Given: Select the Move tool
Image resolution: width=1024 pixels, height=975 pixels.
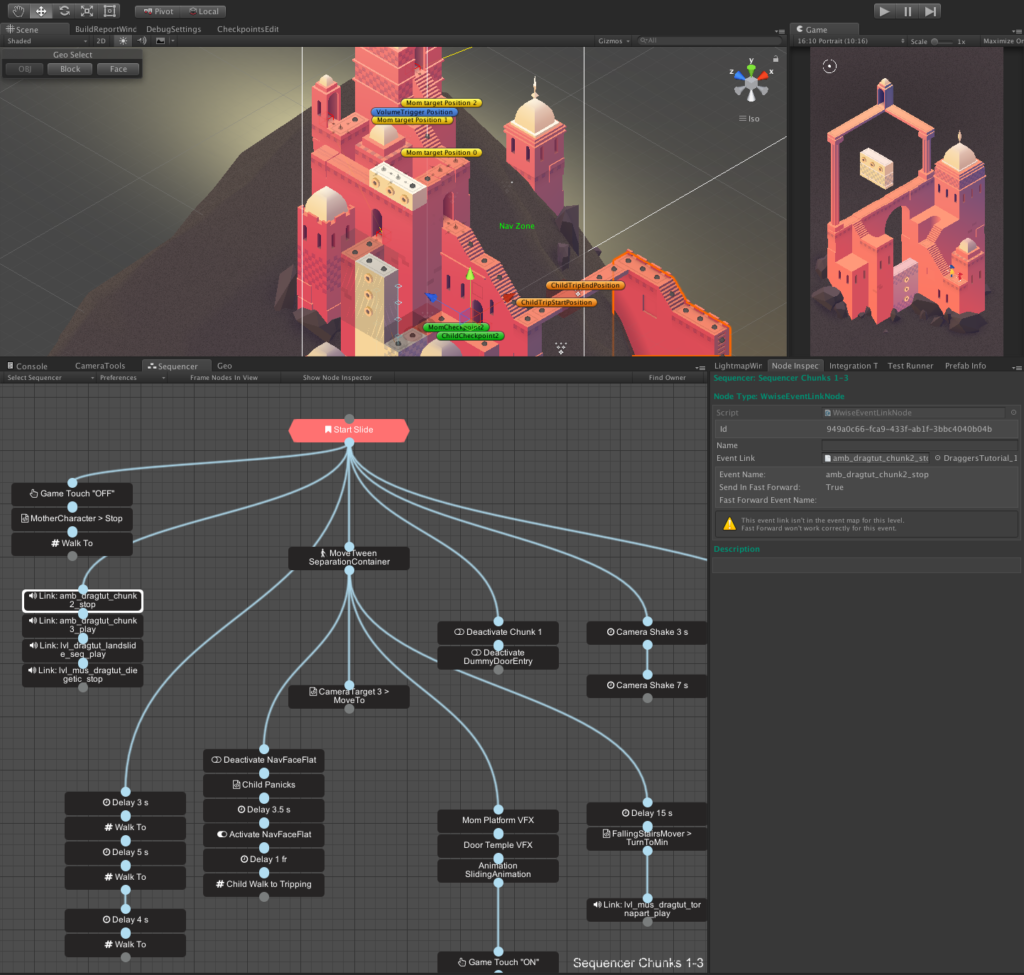Looking at the screenshot, I should [41, 11].
